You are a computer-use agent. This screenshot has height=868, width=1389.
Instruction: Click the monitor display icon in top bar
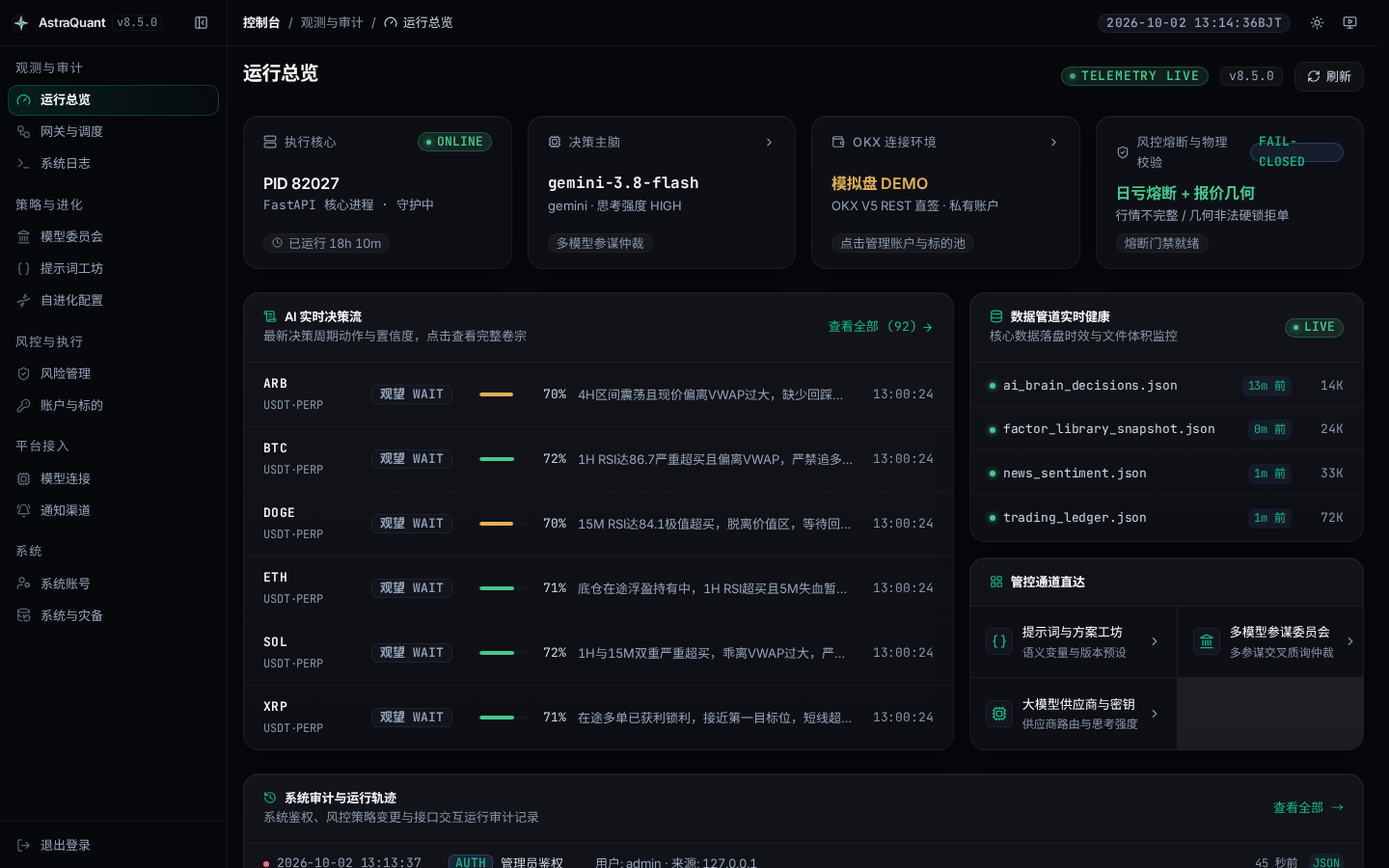[x=1349, y=22]
